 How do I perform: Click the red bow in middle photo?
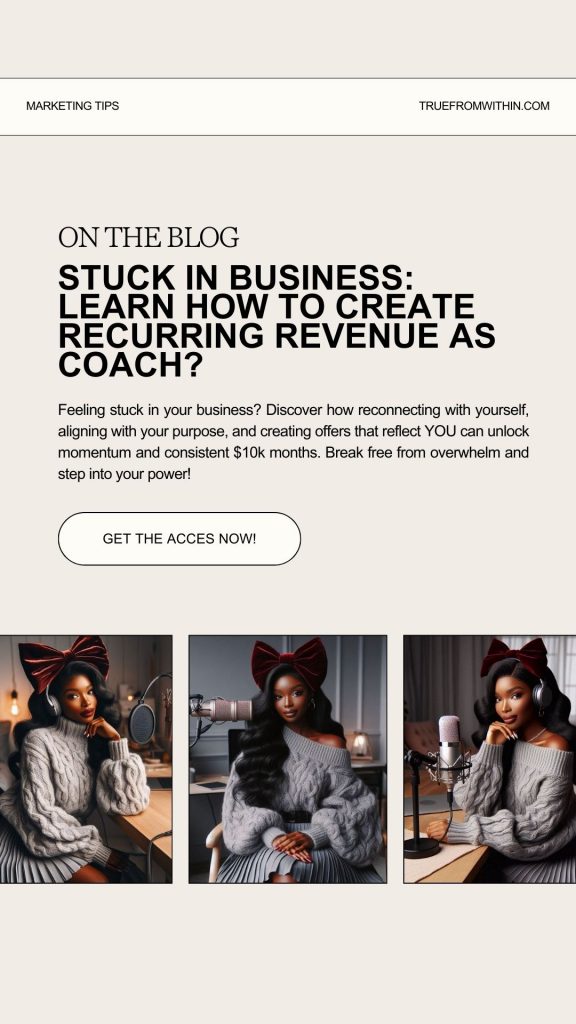(x=289, y=660)
